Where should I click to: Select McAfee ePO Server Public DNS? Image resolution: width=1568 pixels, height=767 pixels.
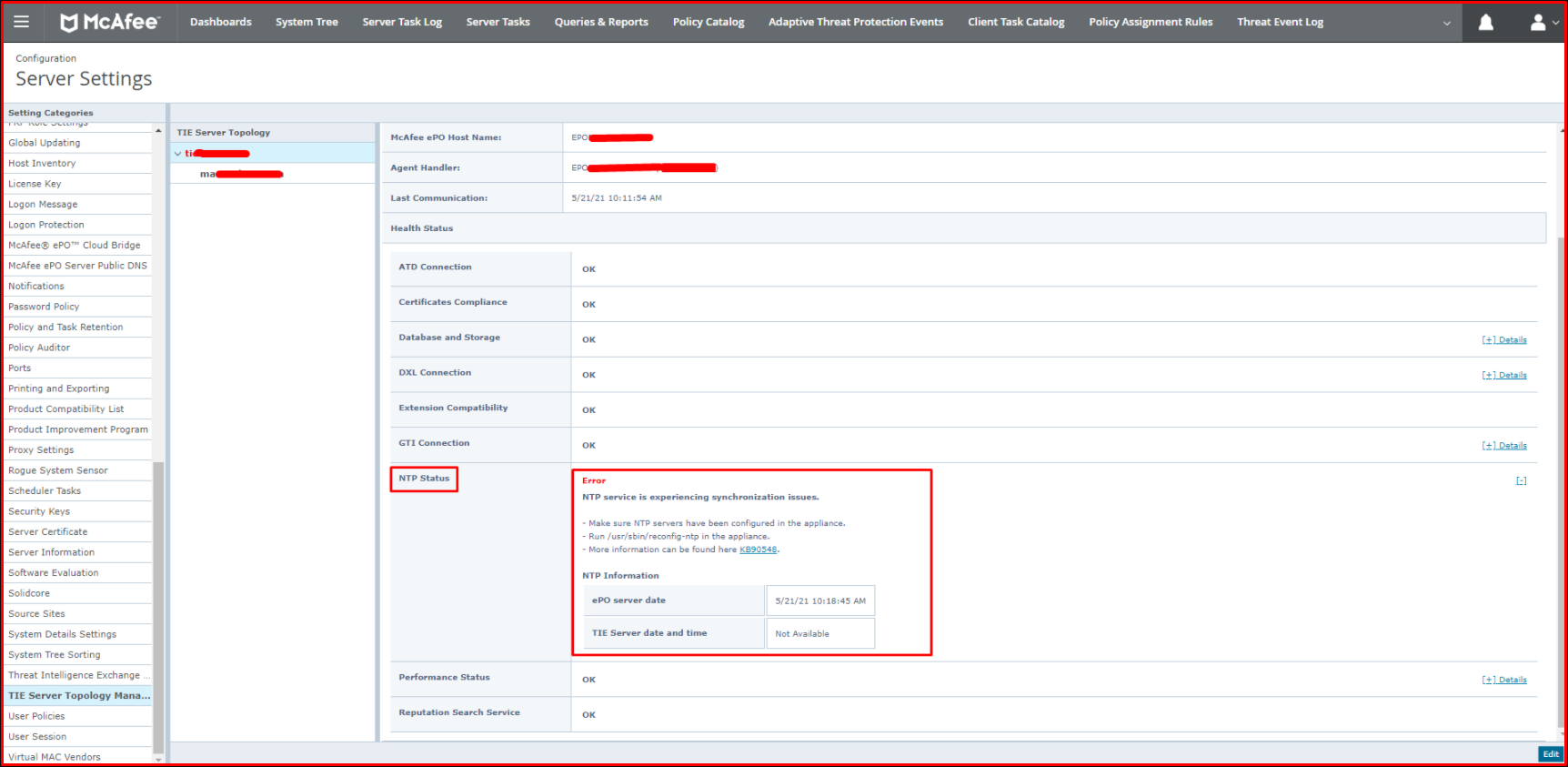[77, 266]
